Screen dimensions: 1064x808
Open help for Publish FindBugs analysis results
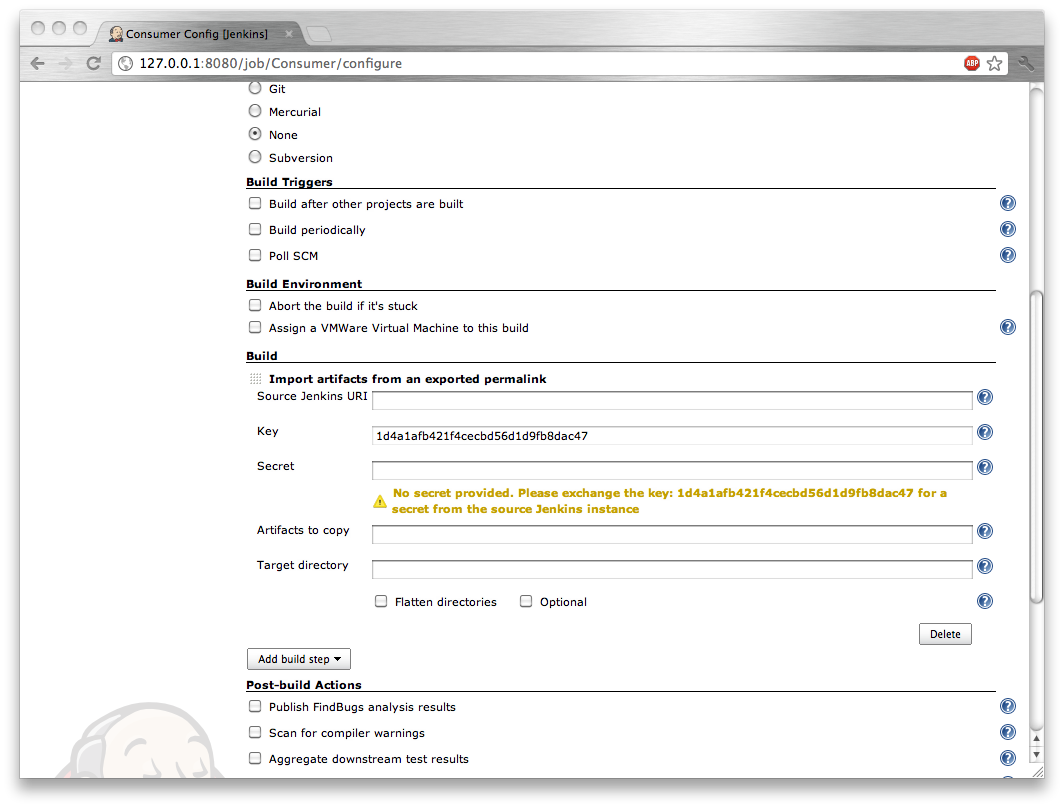tap(1008, 706)
